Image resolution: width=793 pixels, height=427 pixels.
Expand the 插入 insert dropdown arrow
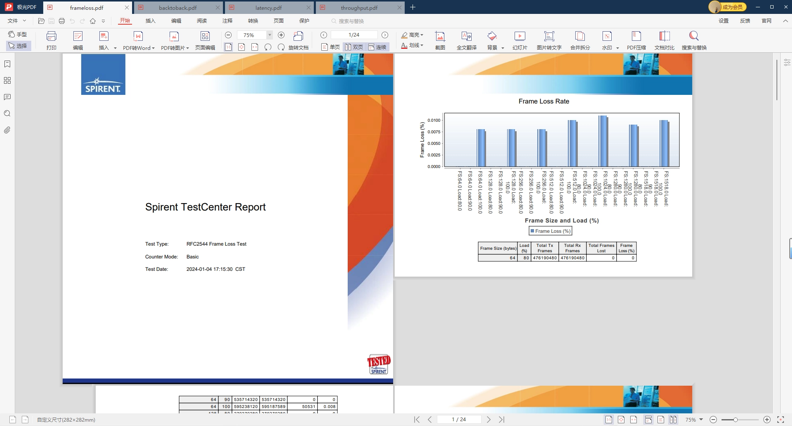click(115, 48)
